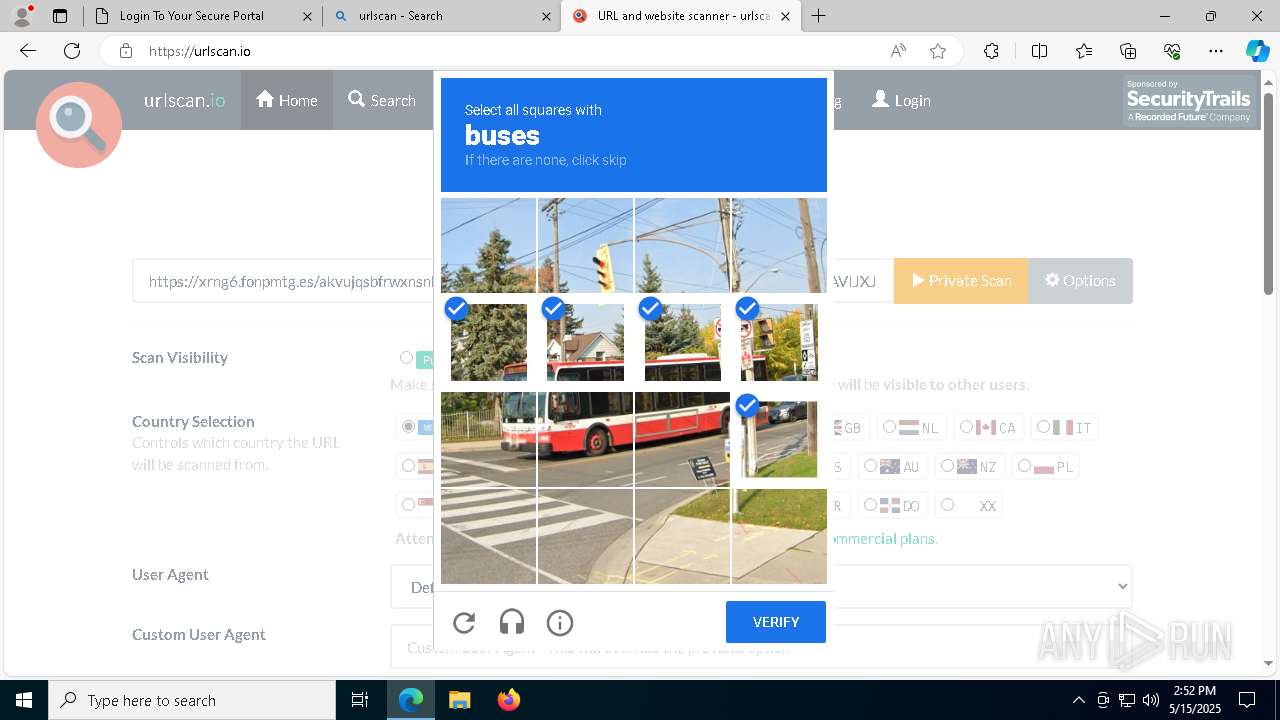Select URL and website scanner tab

680,16
